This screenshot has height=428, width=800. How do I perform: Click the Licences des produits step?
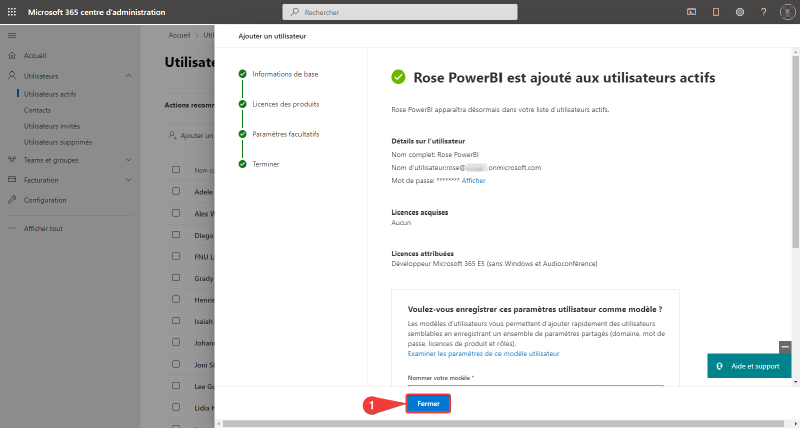[x=286, y=104]
